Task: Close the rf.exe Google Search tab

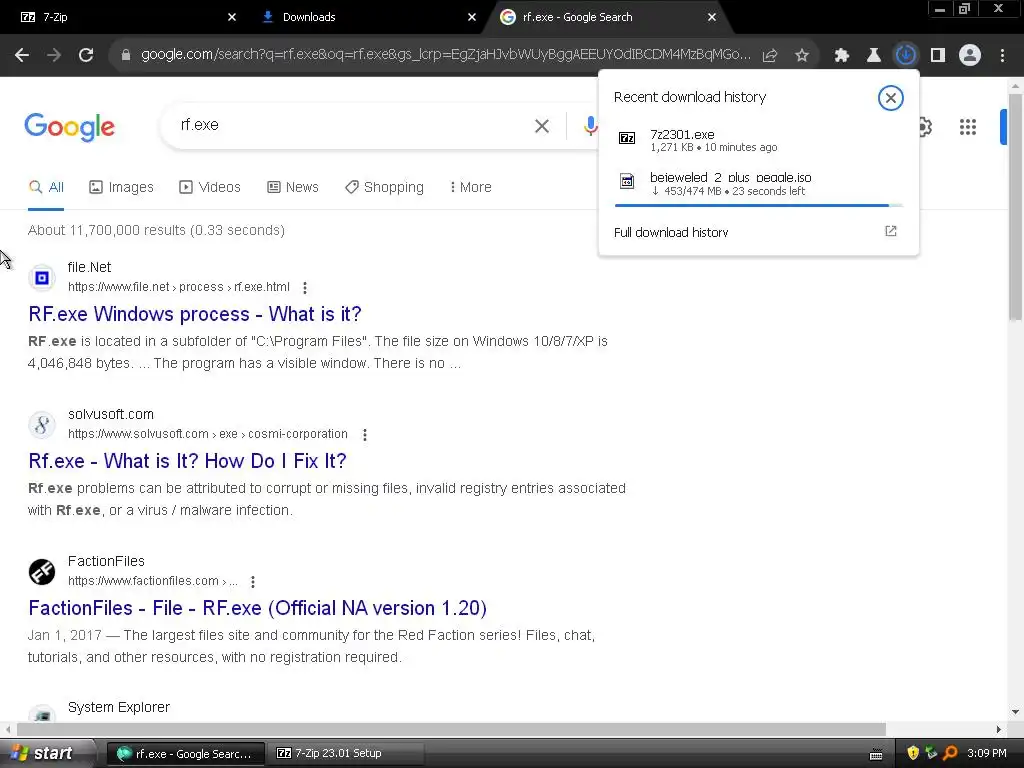Action: point(712,17)
